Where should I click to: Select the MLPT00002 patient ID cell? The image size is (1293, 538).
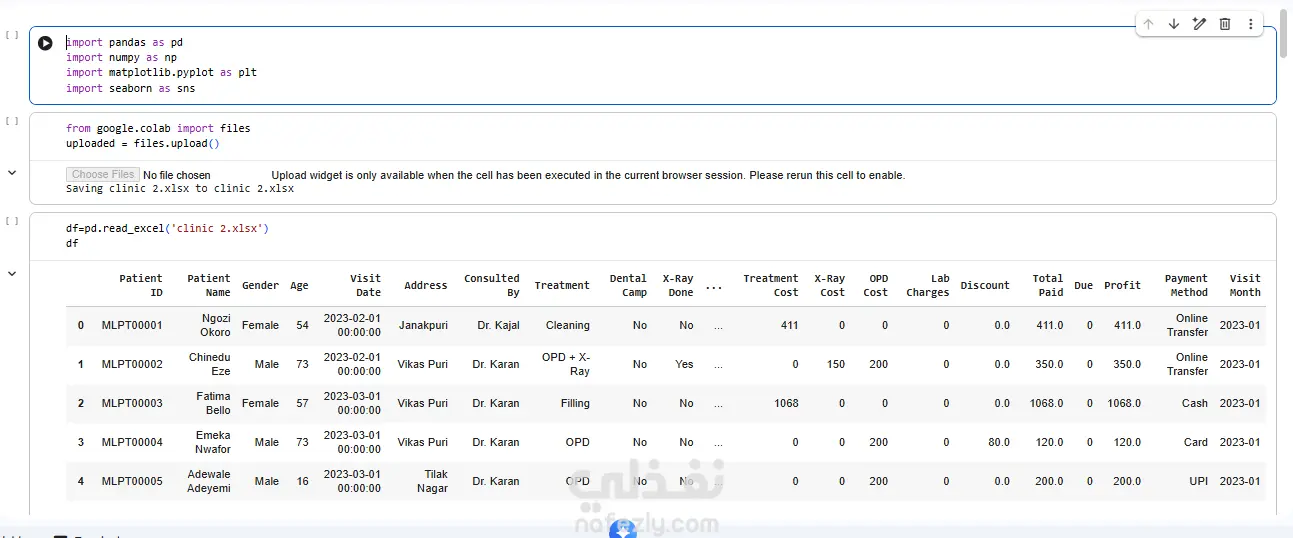[132, 364]
